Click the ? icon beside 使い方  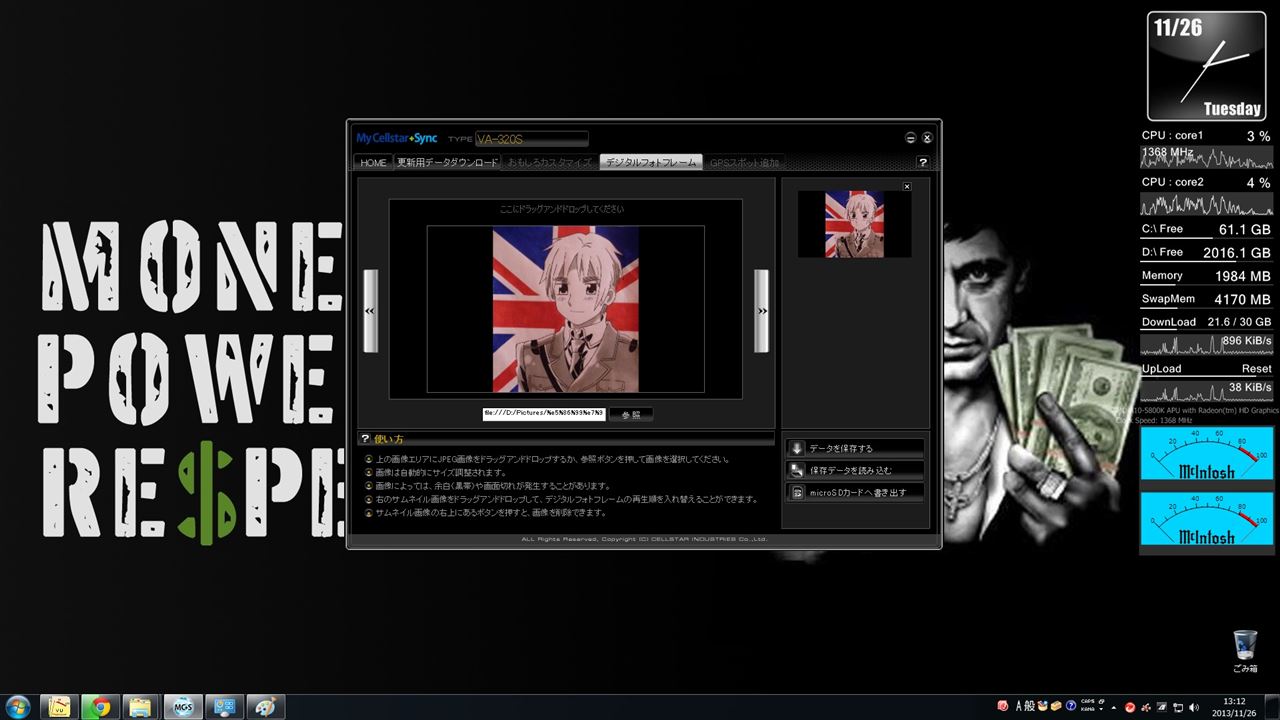pyautogui.click(x=365, y=439)
